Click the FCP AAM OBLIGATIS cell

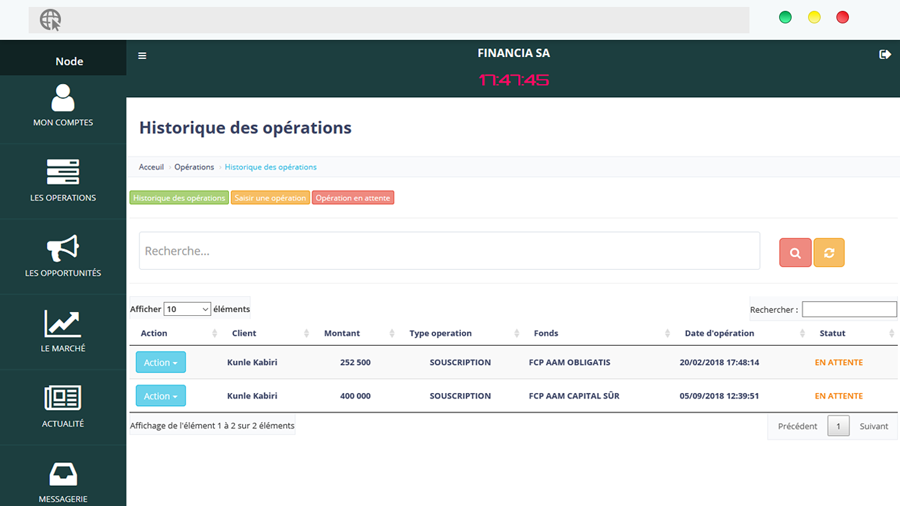[x=569, y=363]
